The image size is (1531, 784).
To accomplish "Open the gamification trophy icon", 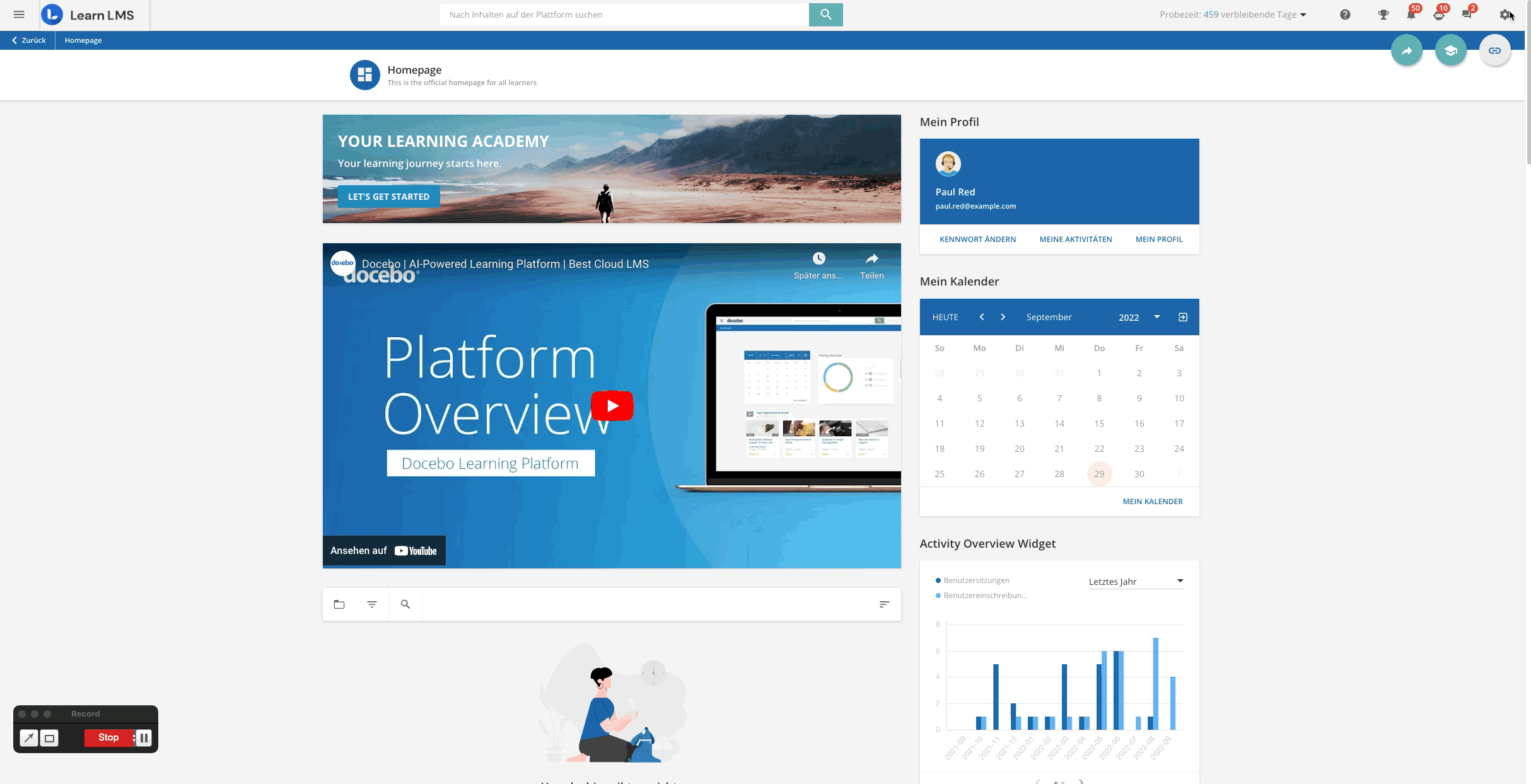I will [x=1383, y=14].
